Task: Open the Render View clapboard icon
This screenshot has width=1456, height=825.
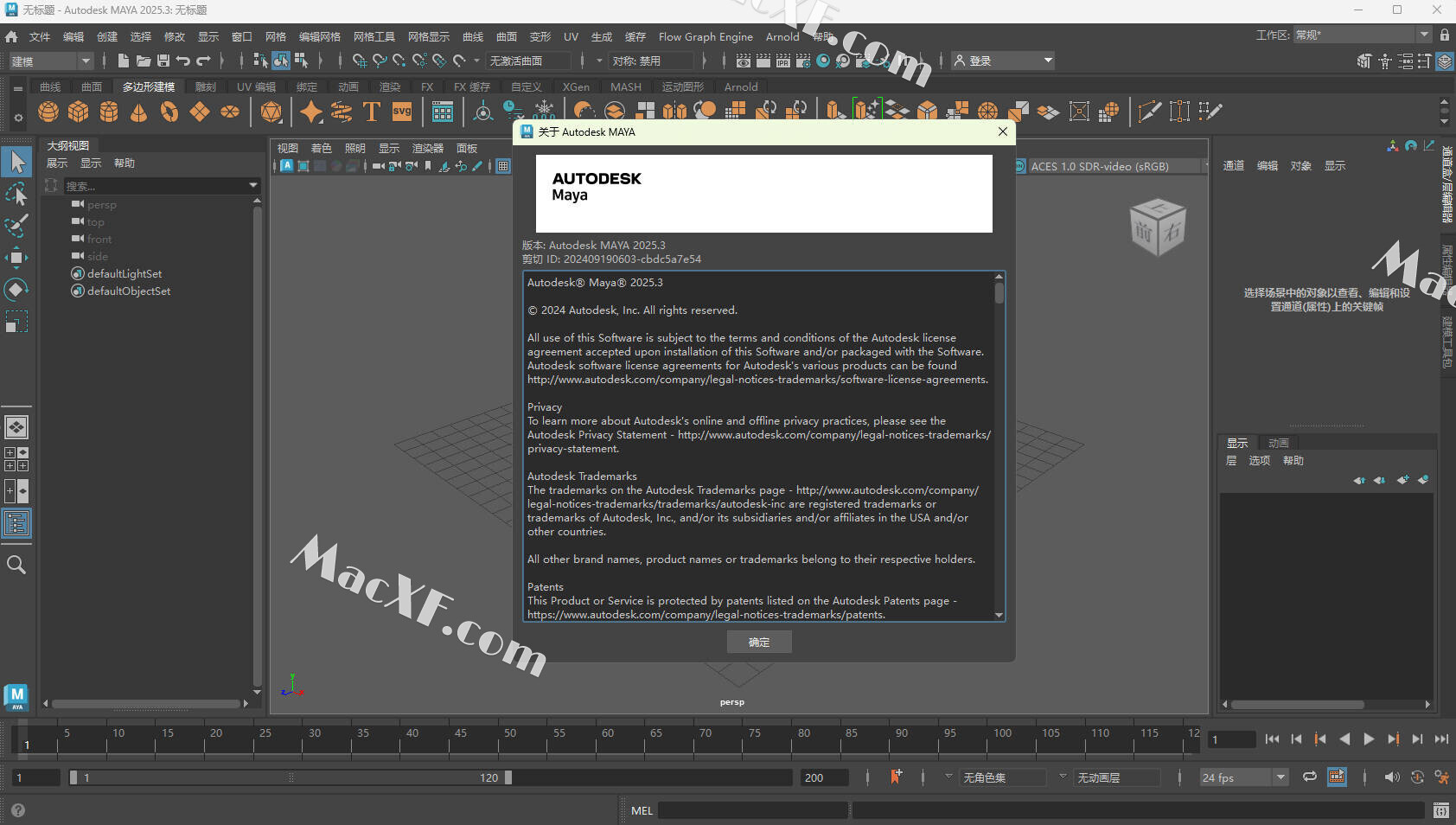Action: 744,61
